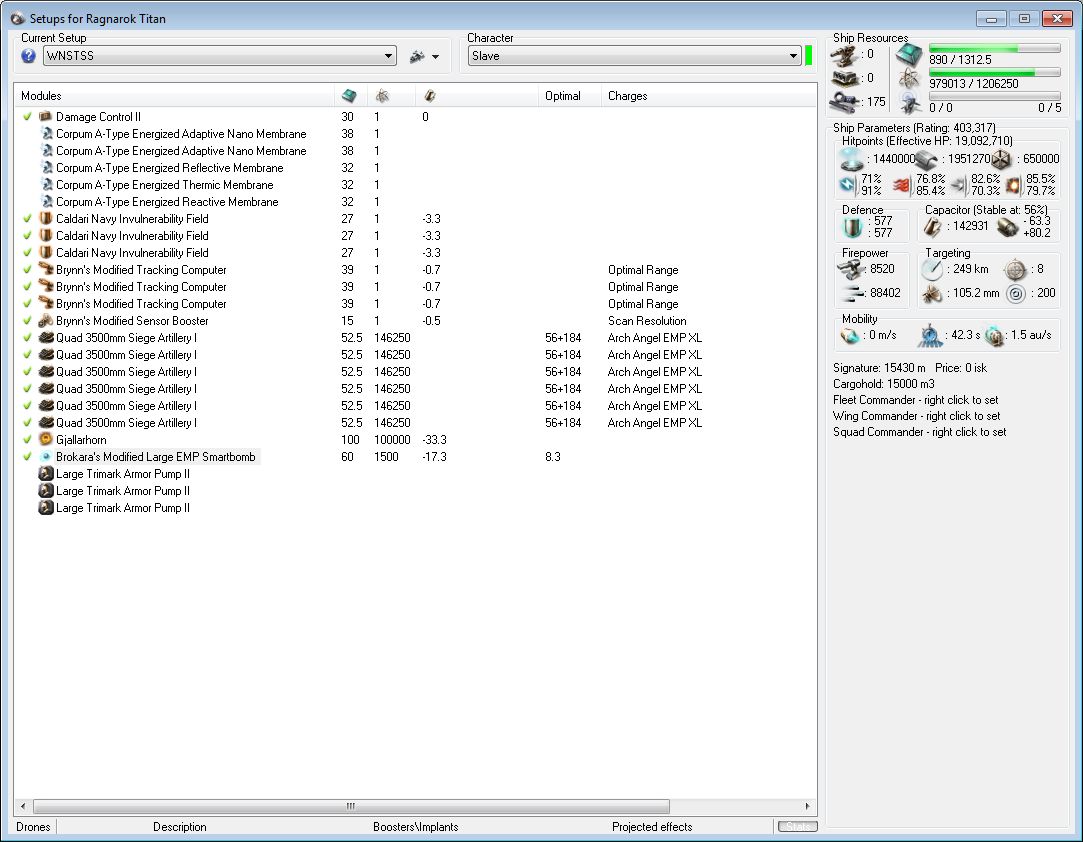Viewport: 1083px width, 842px height.
Task: Click Fleet Commander right click to set
Action: [x=915, y=400]
